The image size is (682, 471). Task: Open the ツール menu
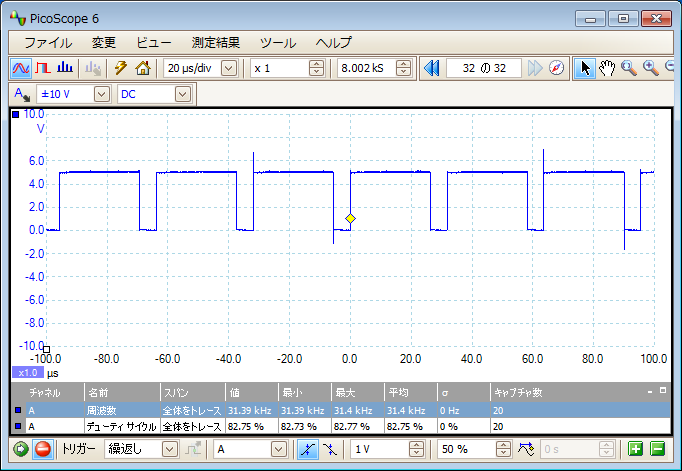(278, 43)
